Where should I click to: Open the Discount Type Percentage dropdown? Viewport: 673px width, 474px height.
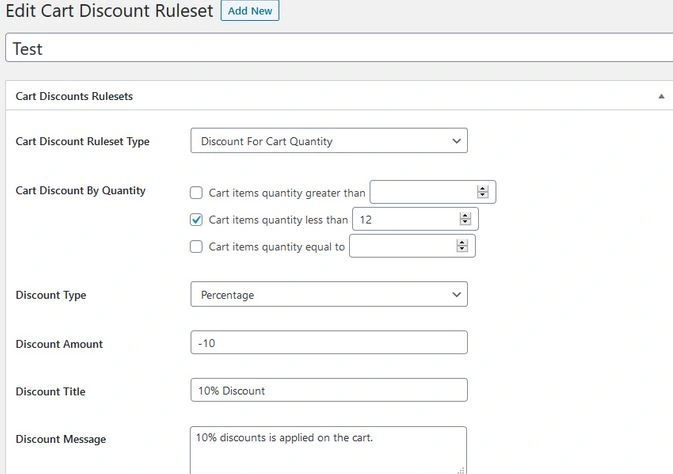(328, 295)
